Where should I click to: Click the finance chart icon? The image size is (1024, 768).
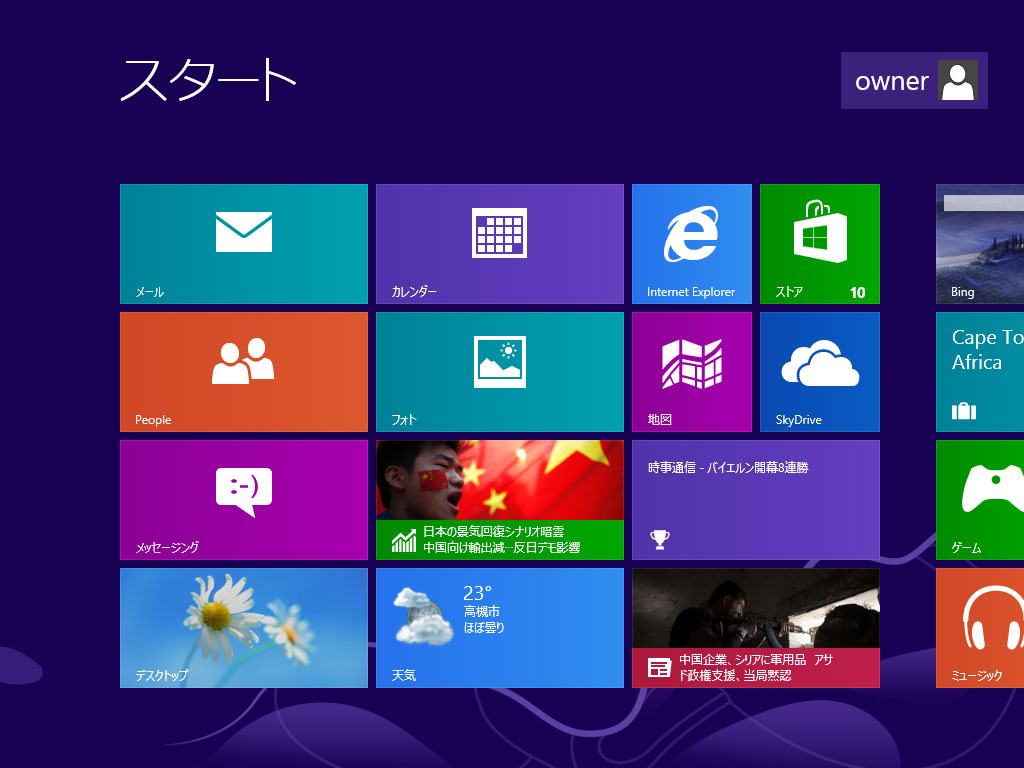404,540
